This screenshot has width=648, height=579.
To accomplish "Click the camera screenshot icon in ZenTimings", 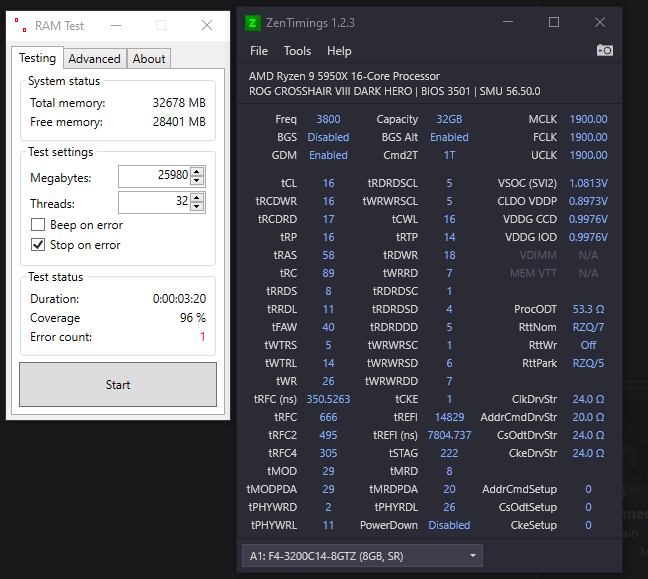I will (605, 50).
